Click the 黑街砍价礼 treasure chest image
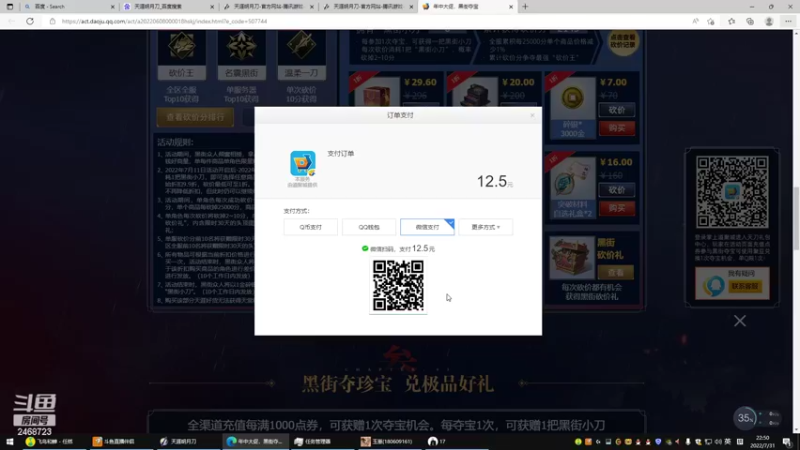The height and width of the screenshot is (450, 800). (x=572, y=258)
